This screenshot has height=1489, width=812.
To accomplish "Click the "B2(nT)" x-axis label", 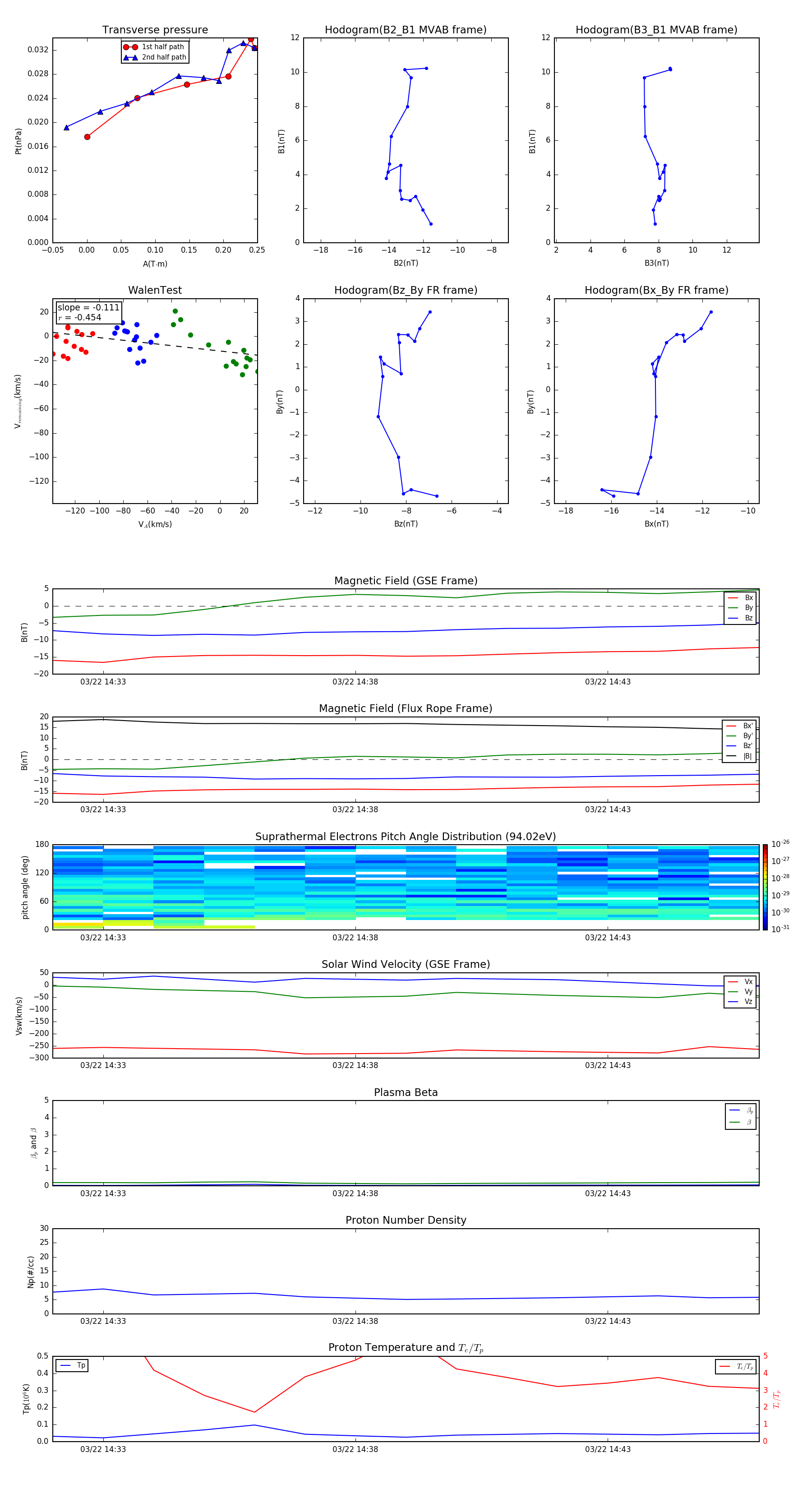I will (x=406, y=263).
